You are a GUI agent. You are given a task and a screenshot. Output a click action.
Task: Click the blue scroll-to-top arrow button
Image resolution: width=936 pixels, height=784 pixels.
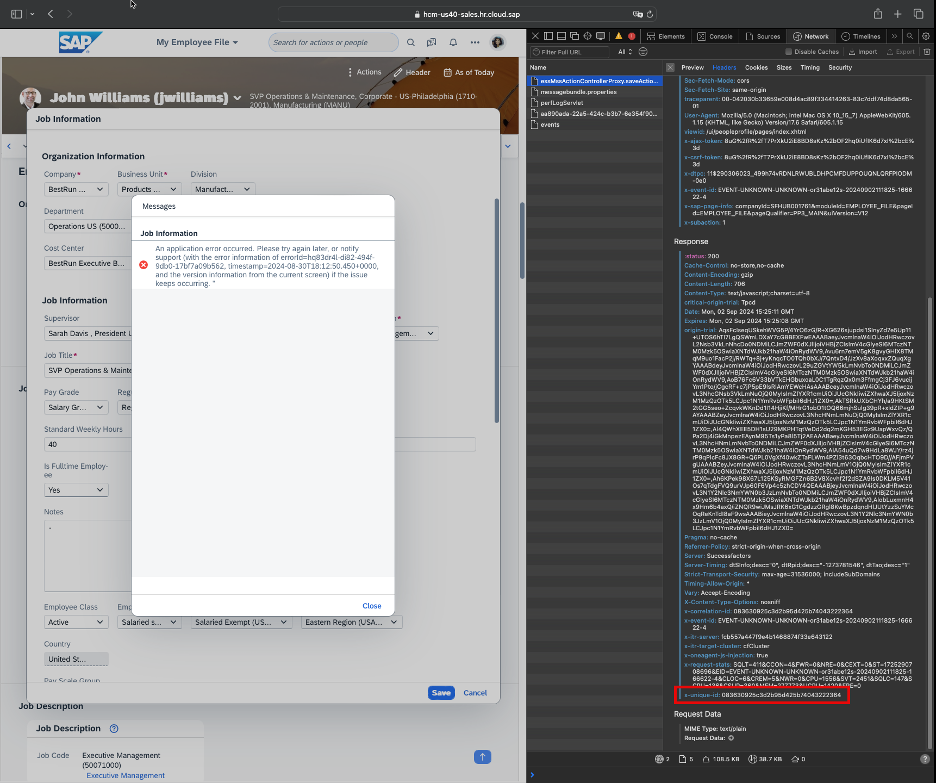482,757
